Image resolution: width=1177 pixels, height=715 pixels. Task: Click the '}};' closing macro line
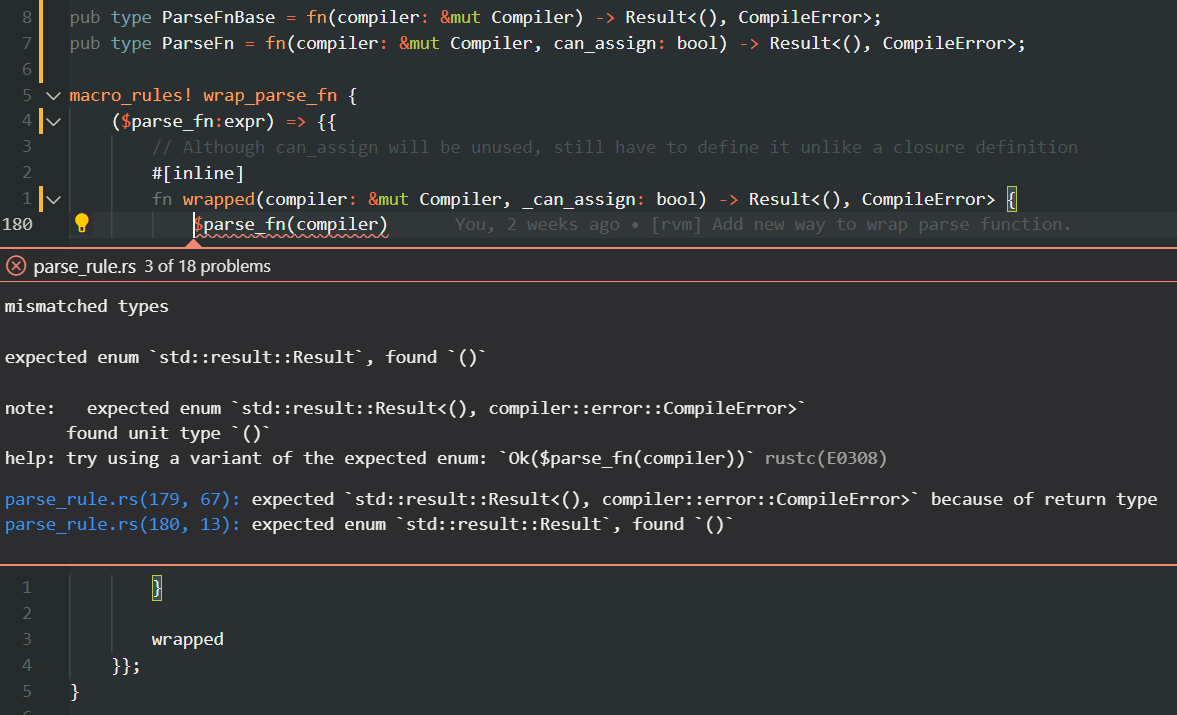126,665
